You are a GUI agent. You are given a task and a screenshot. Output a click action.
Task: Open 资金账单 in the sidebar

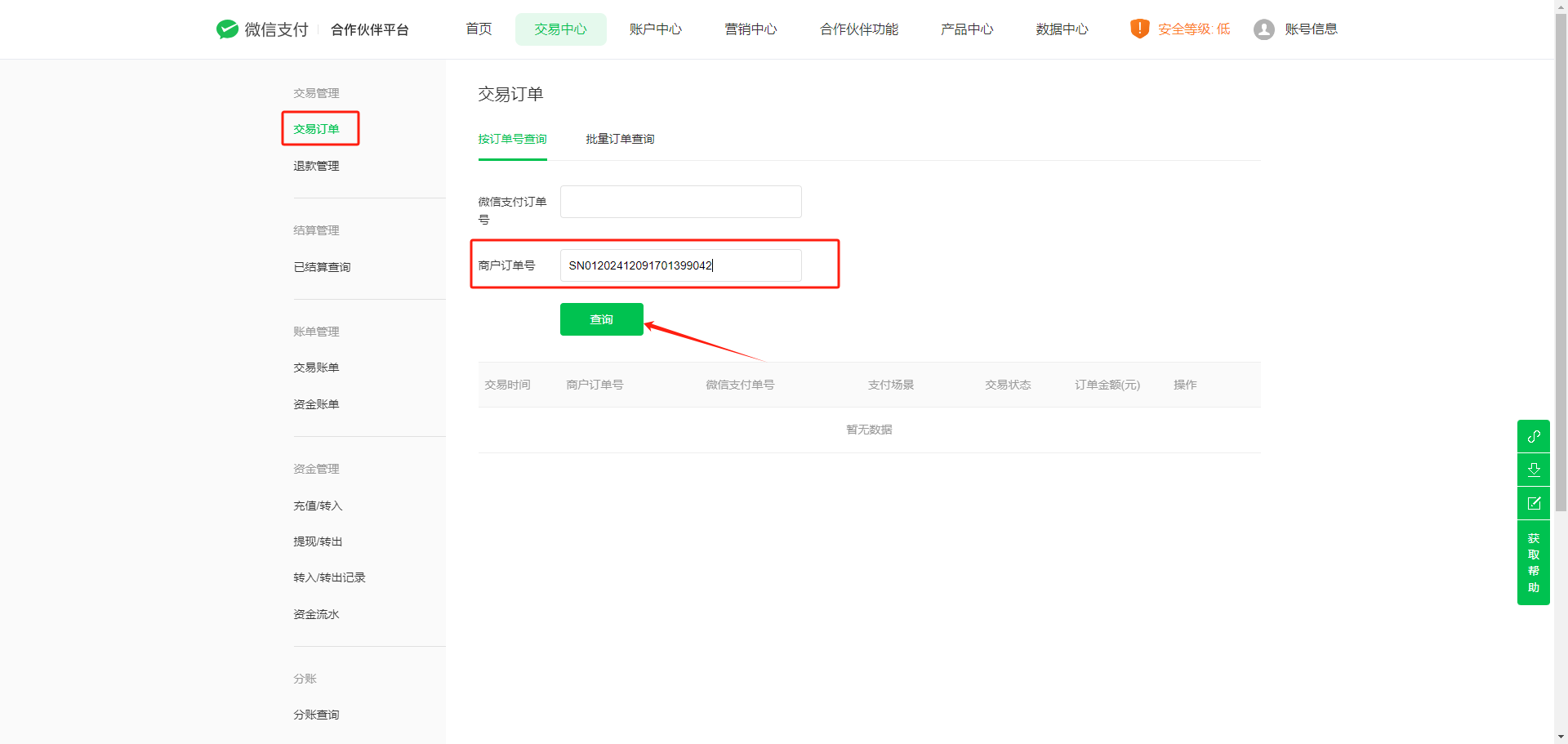(316, 404)
